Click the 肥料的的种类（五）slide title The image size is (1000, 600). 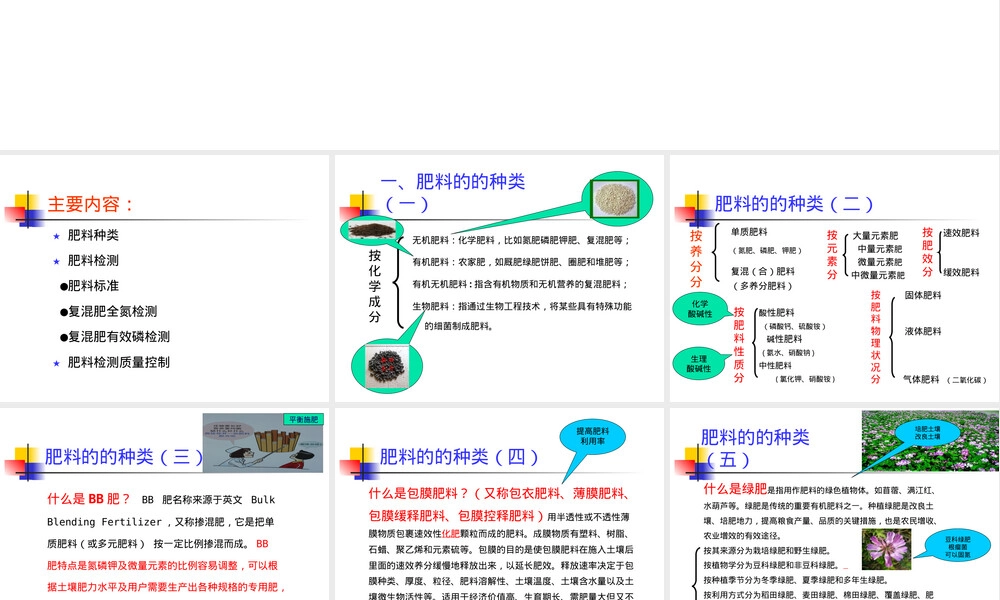(755, 449)
